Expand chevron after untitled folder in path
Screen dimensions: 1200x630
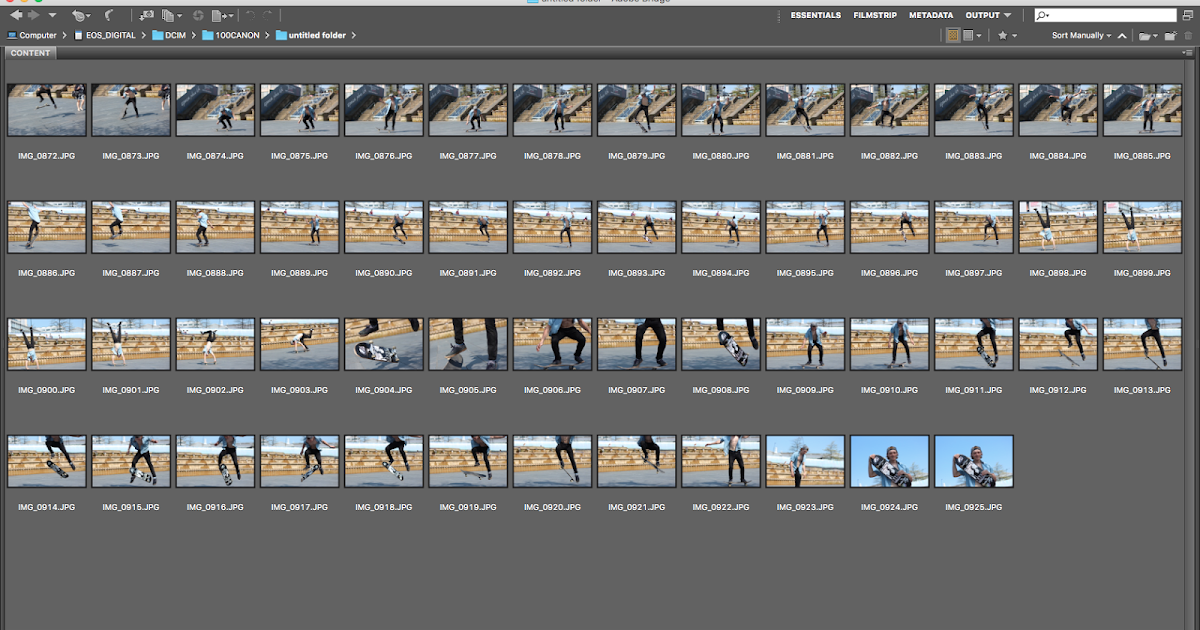354,35
